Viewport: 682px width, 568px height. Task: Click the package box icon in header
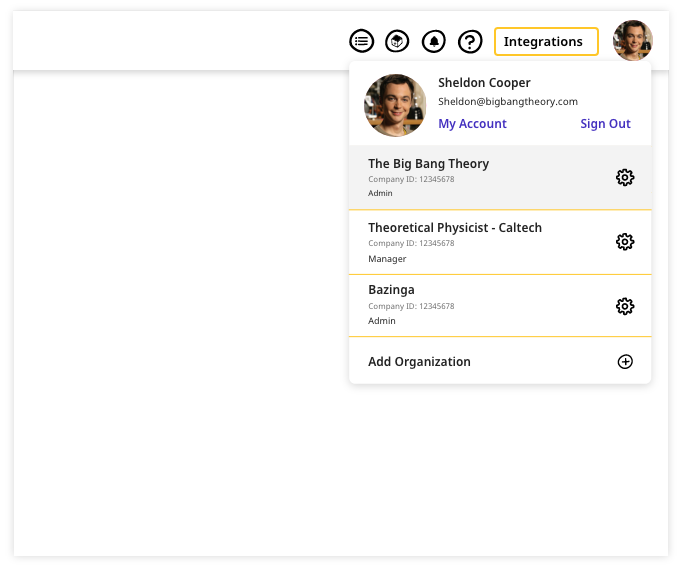[x=397, y=41]
